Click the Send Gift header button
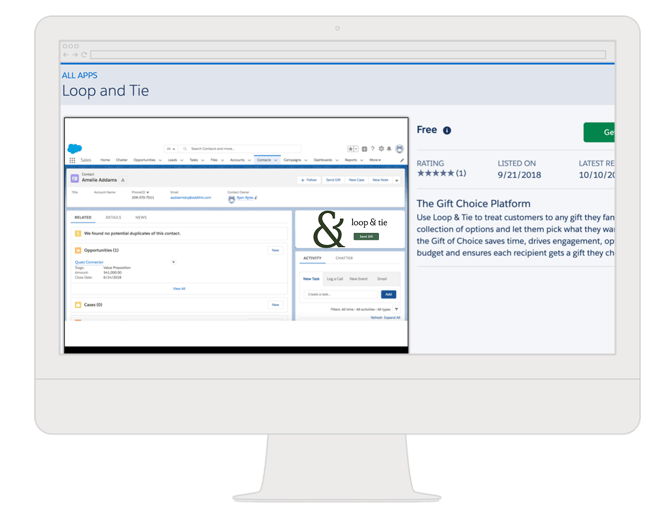 coord(333,180)
